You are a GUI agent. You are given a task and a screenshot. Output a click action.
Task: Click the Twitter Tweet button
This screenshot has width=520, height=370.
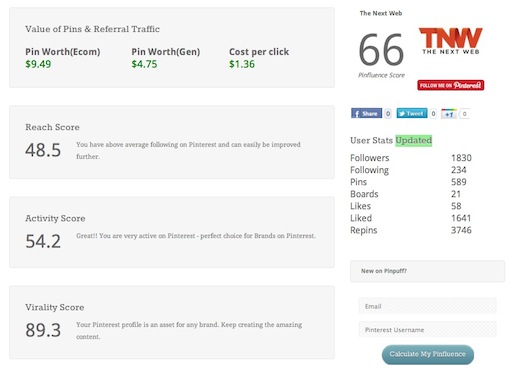pyautogui.click(x=412, y=113)
